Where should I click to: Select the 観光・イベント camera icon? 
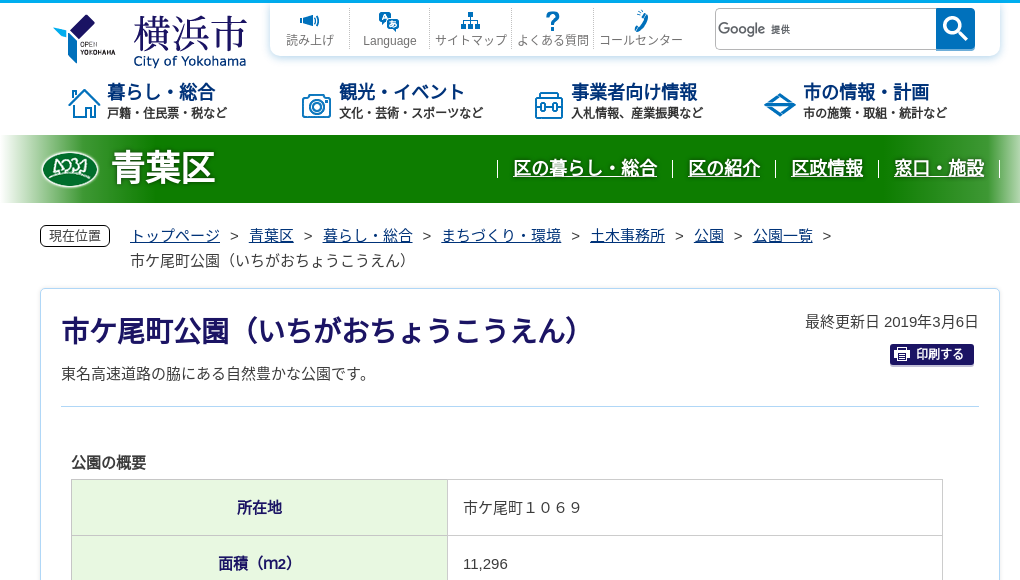[x=317, y=104]
